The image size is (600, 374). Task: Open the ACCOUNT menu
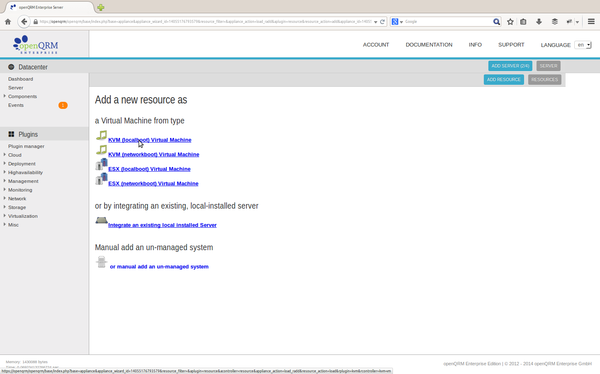pyautogui.click(x=376, y=45)
